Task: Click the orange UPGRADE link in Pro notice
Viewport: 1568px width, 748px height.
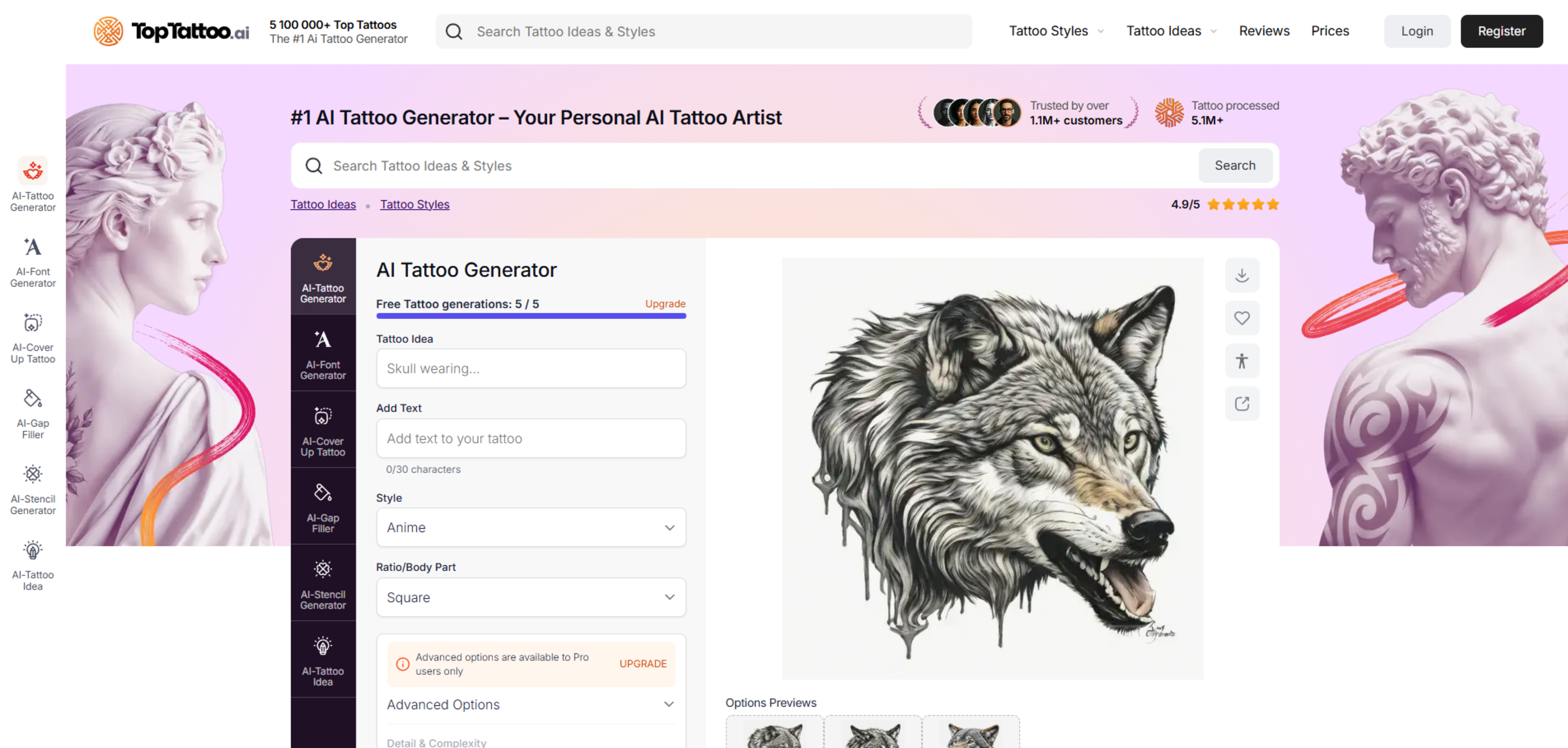Action: (x=643, y=664)
